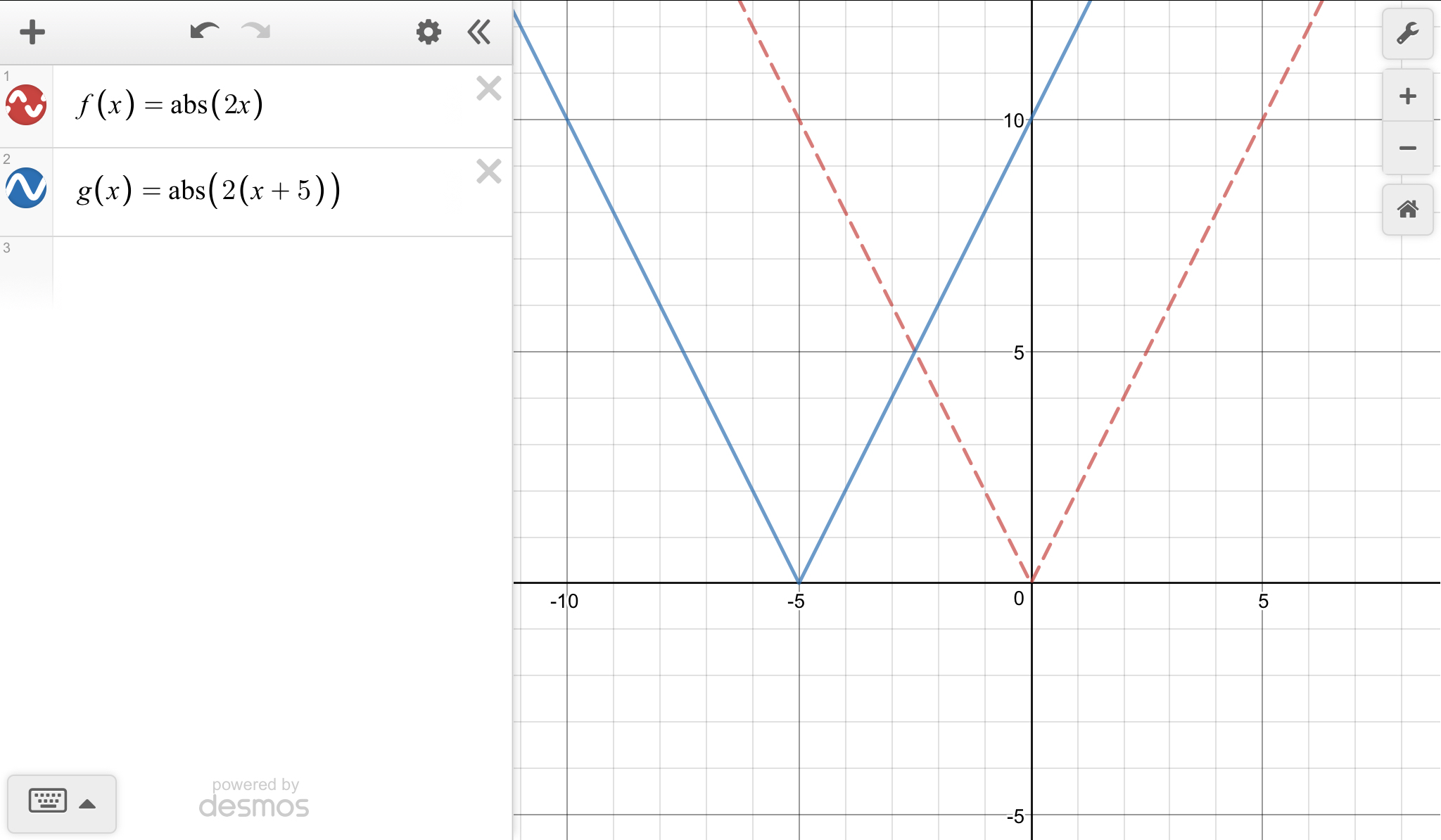Open expression list settings gear
Screen dimensions: 1441x840
(x=428, y=32)
